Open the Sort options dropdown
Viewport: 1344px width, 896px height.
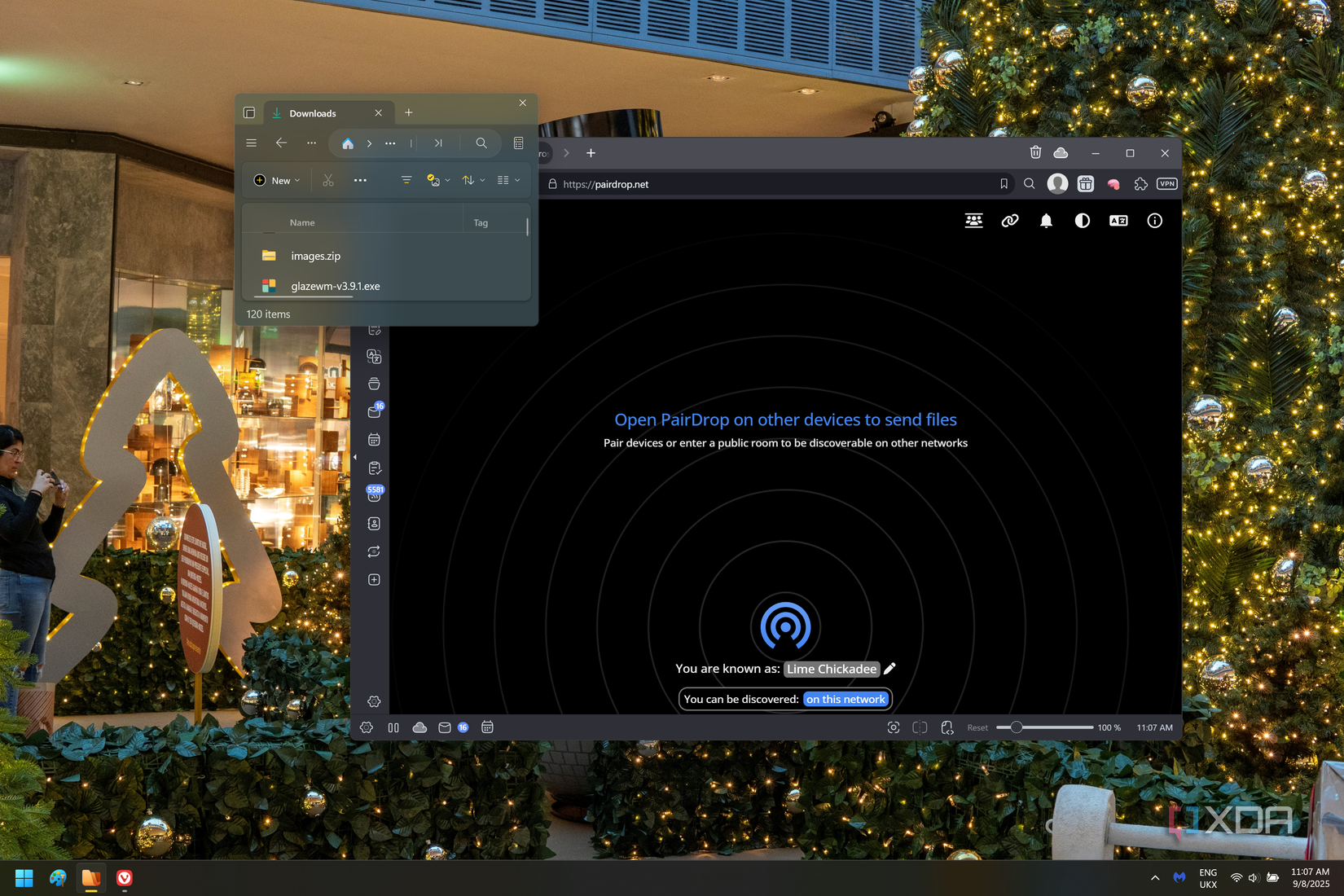tap(471, 180)
